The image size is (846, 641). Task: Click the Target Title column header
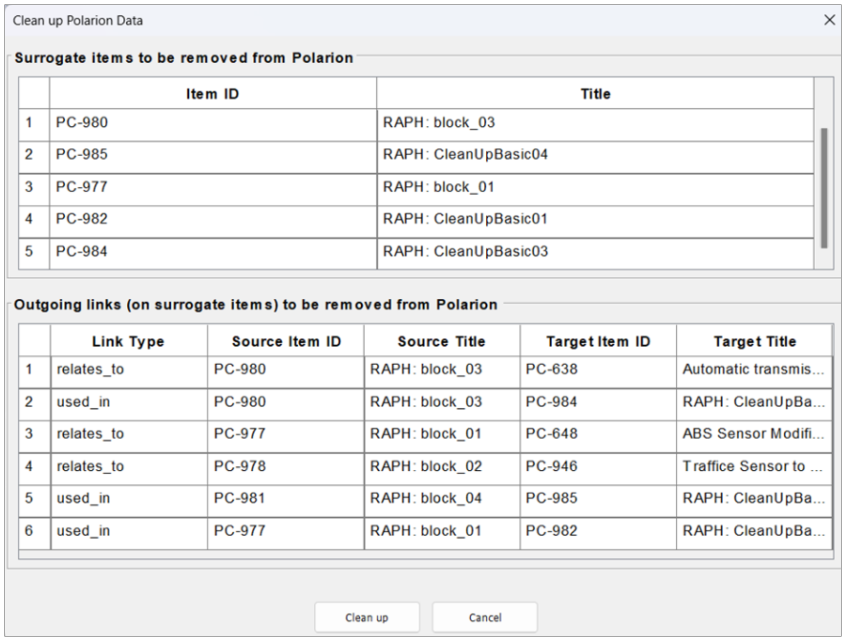point(755,341)
